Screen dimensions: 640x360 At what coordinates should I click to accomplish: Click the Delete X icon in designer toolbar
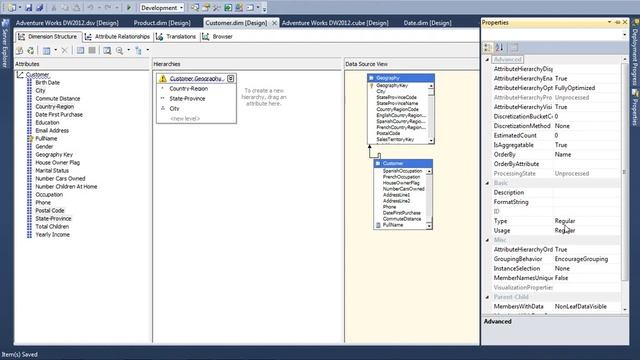click(64, 51)
